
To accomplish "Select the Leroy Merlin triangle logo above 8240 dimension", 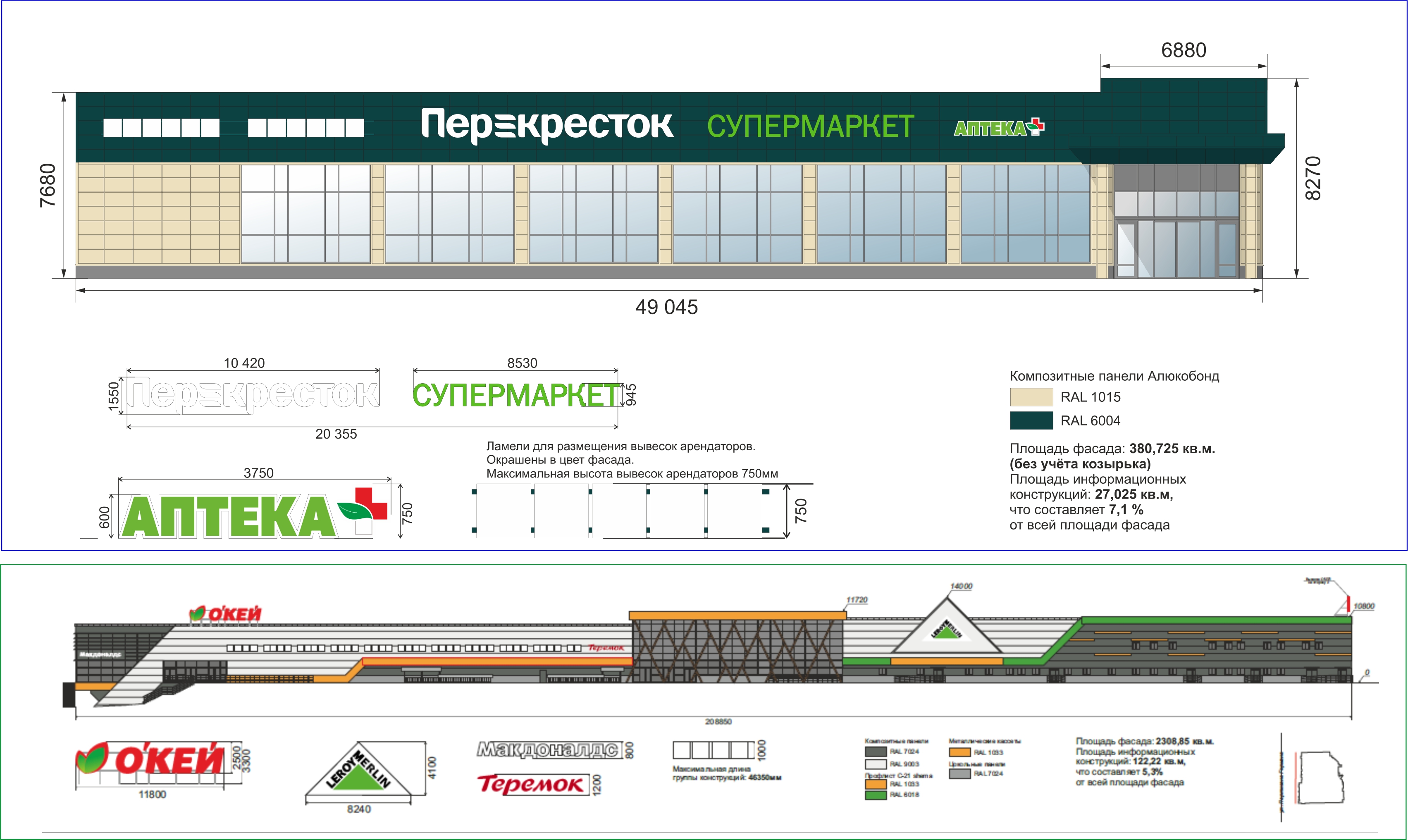I will [359, 768].
